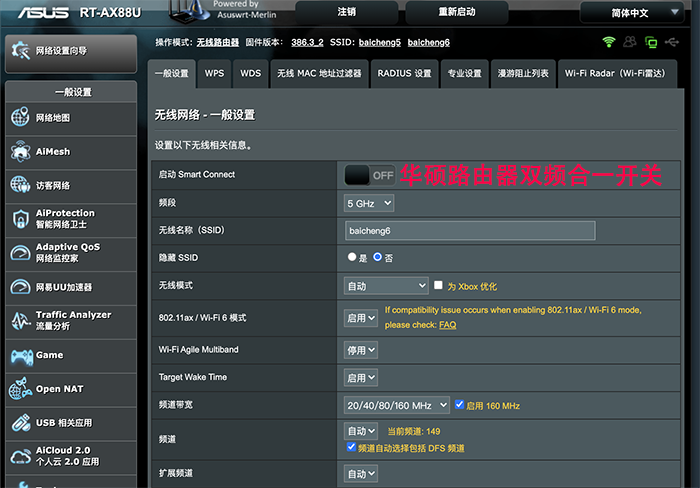Open AiProtection shield icon
Viewport: 700px width, 488px height.
[21, 219]
